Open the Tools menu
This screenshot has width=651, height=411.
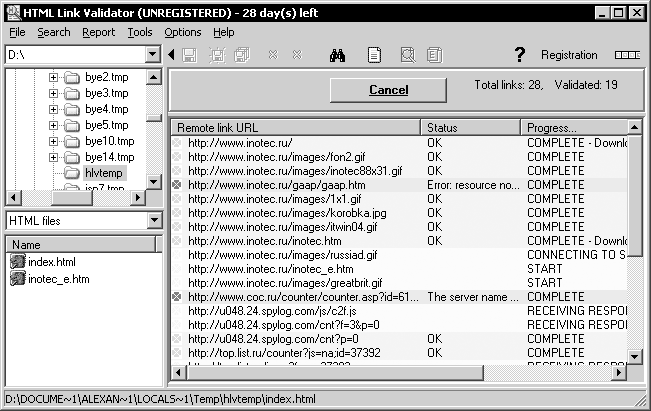(140, 32)
